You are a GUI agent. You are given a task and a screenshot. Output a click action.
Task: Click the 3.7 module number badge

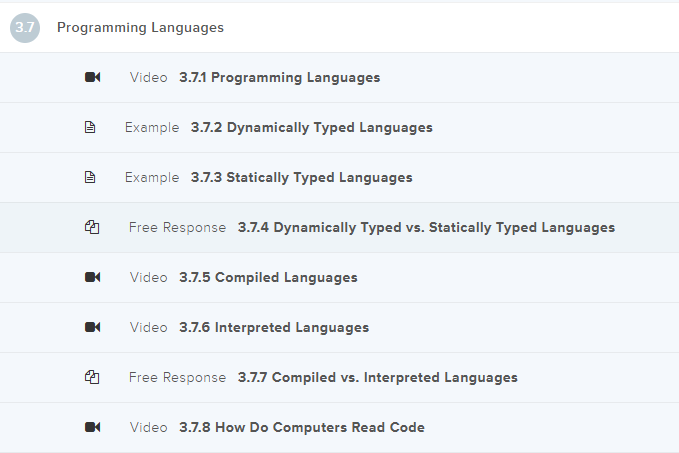pos(25,28)
